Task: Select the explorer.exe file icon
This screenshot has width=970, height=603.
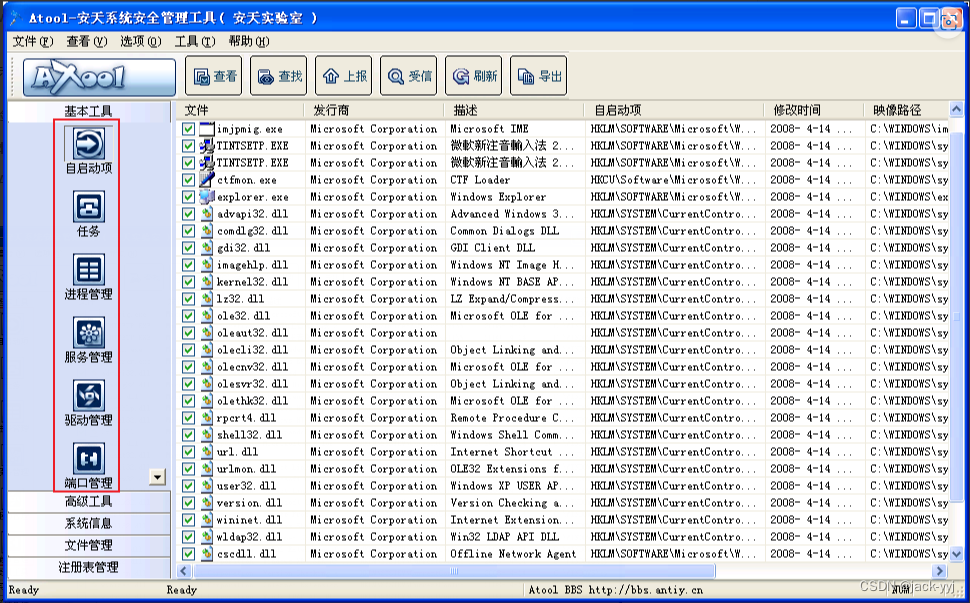Action: tap(207, 197)
